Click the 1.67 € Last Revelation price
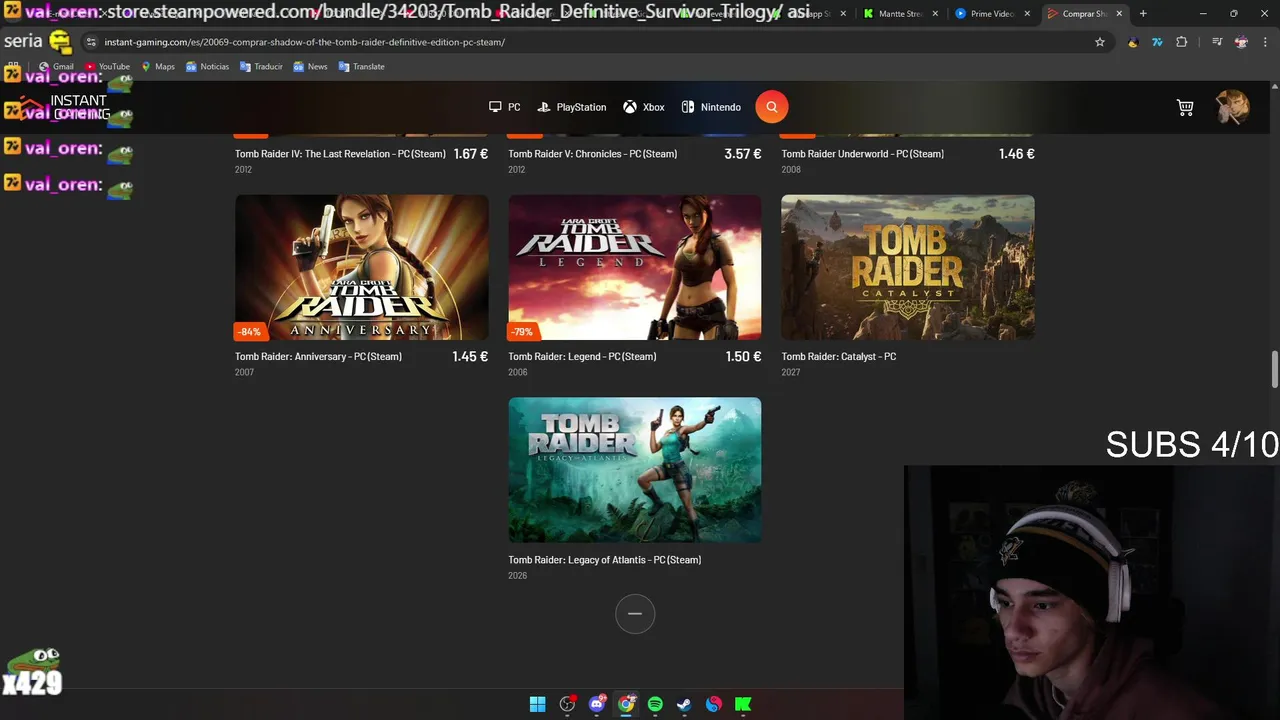Image resolution: width=1280 pixels, height=720 pixels. coord(470,154)
